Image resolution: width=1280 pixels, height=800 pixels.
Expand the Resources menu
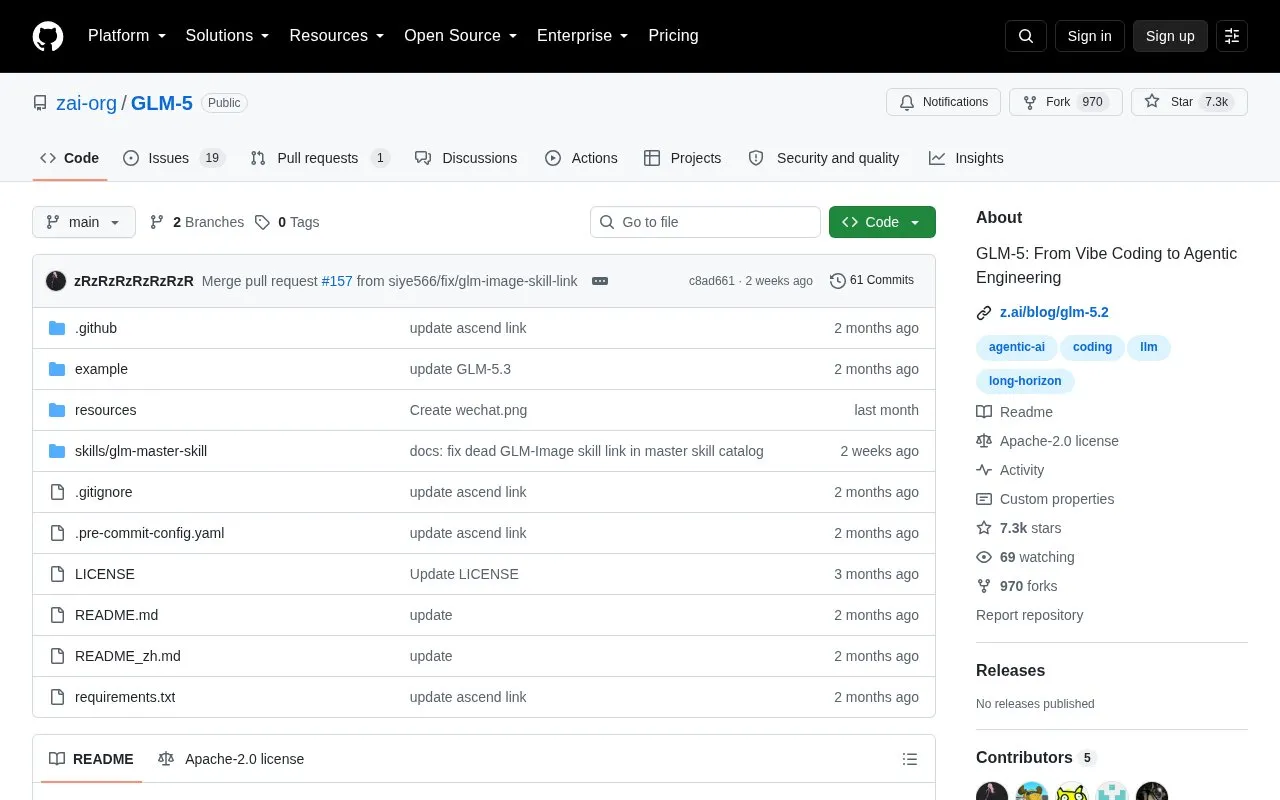click(x=337, y=36)
